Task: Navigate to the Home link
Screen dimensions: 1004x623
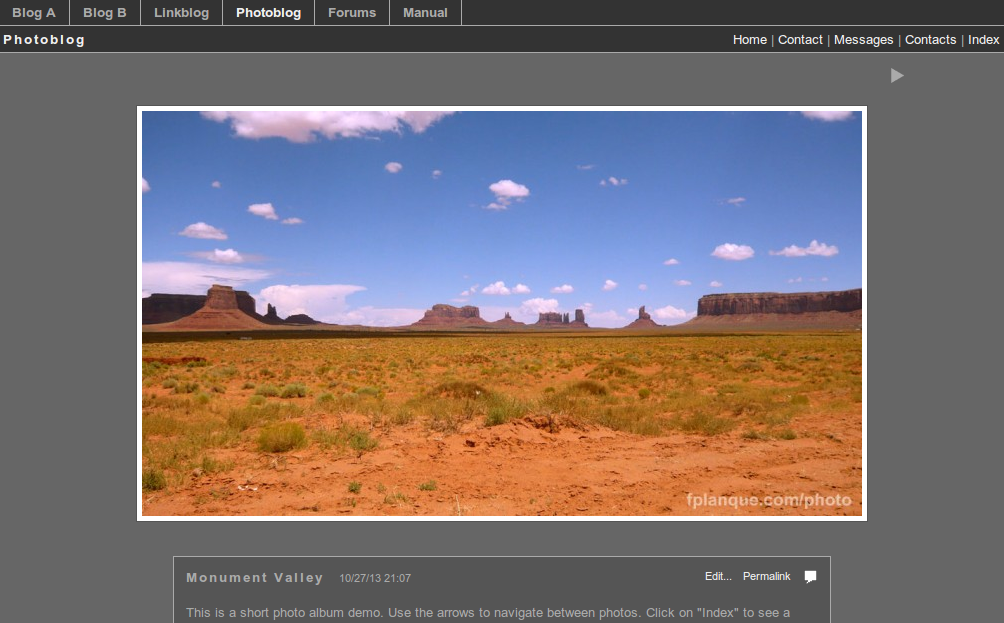Action: click(750, 40)
